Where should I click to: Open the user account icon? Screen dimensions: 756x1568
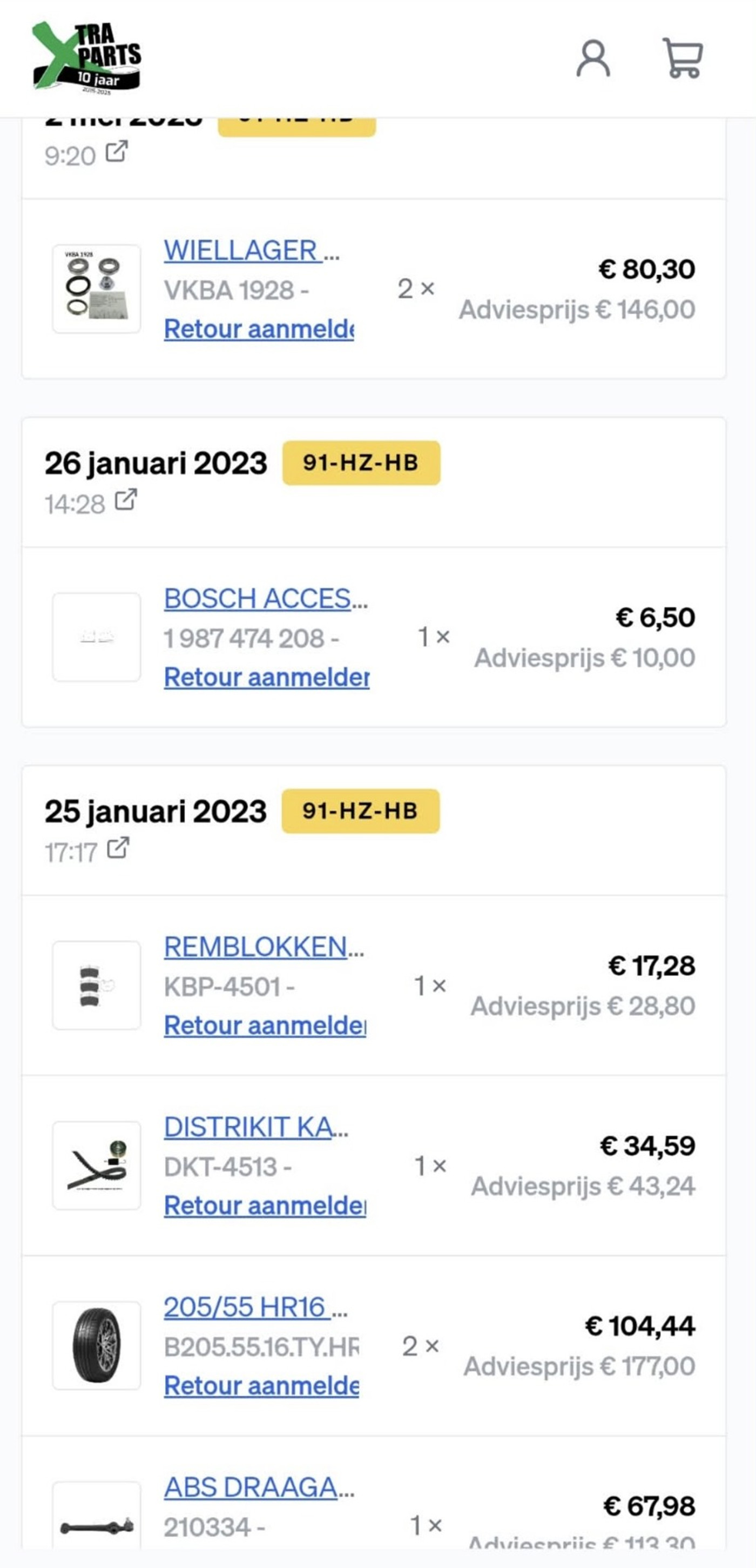point(593,58)
